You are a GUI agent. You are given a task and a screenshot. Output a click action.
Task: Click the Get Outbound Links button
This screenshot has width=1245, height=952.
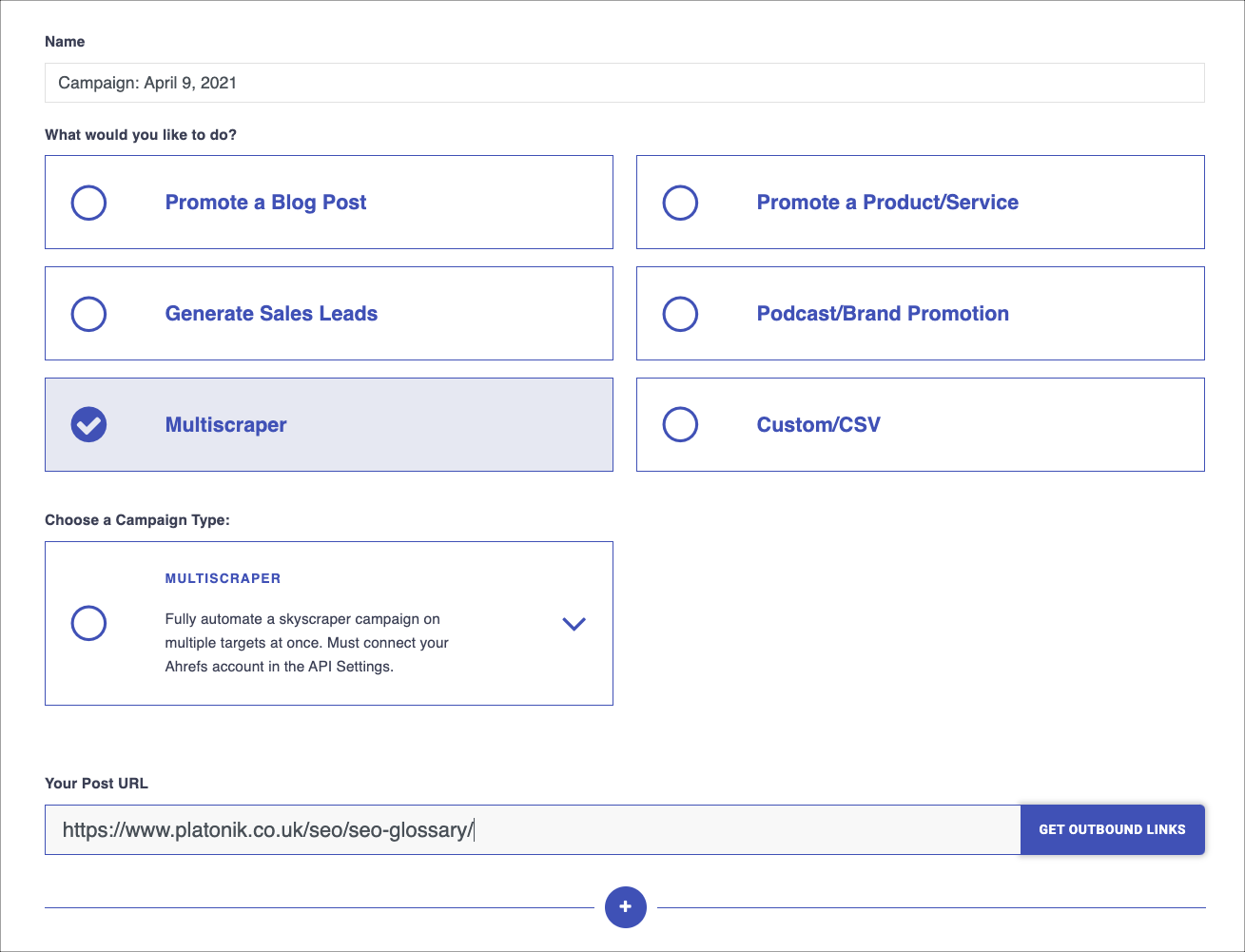[x=1112, y=829]
